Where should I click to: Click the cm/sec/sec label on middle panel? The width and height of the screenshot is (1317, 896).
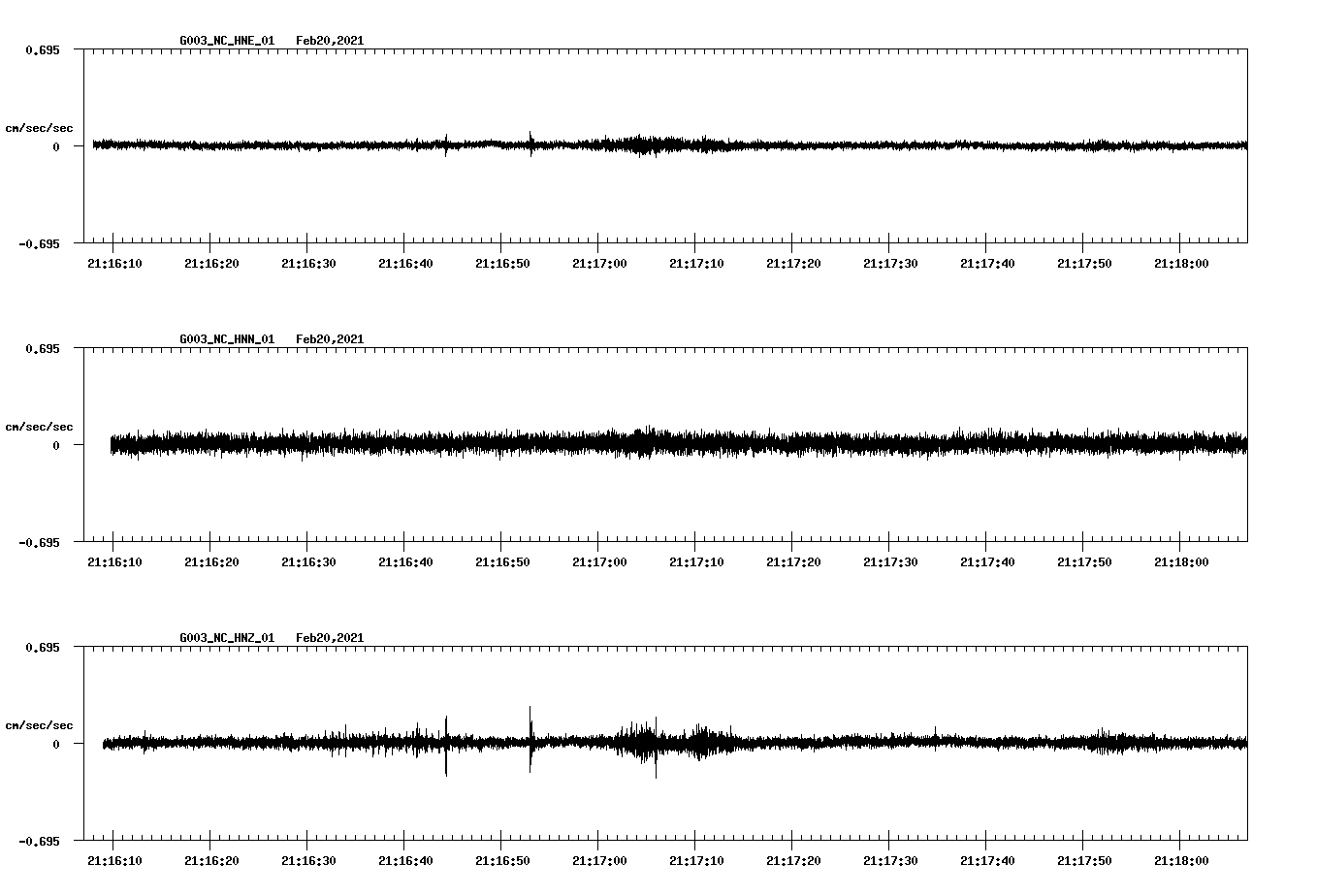point(41,426)
